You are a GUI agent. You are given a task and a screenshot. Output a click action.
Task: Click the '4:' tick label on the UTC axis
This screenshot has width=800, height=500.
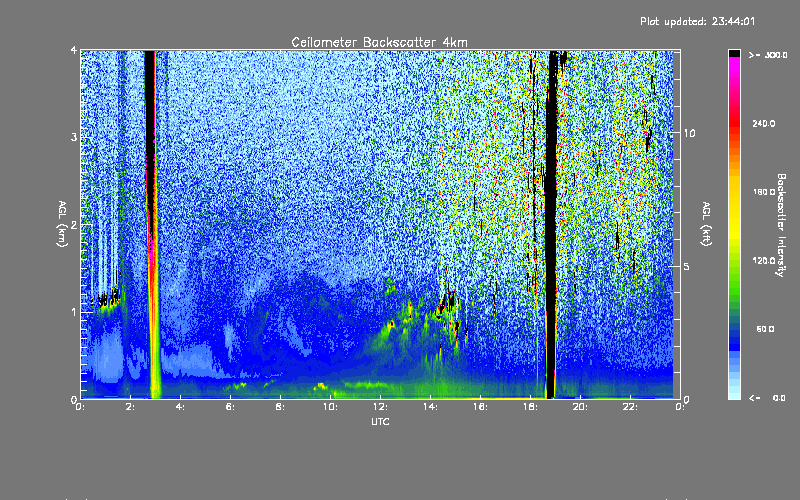tap(181, 407)
